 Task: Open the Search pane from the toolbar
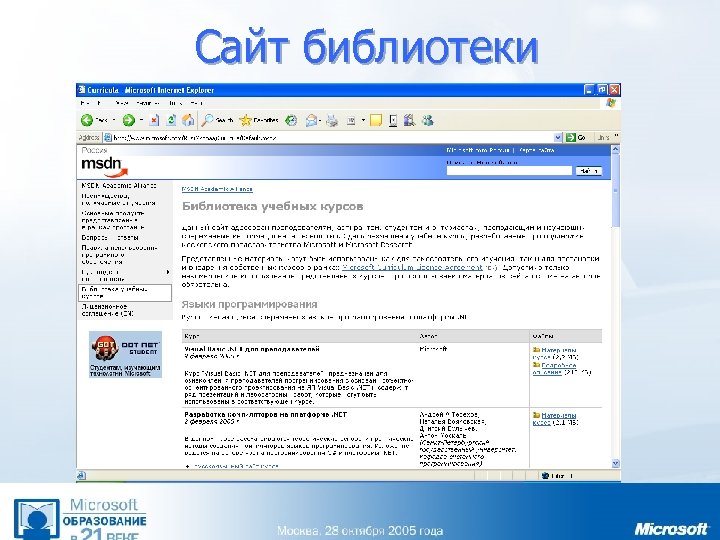tap(218, 120)
